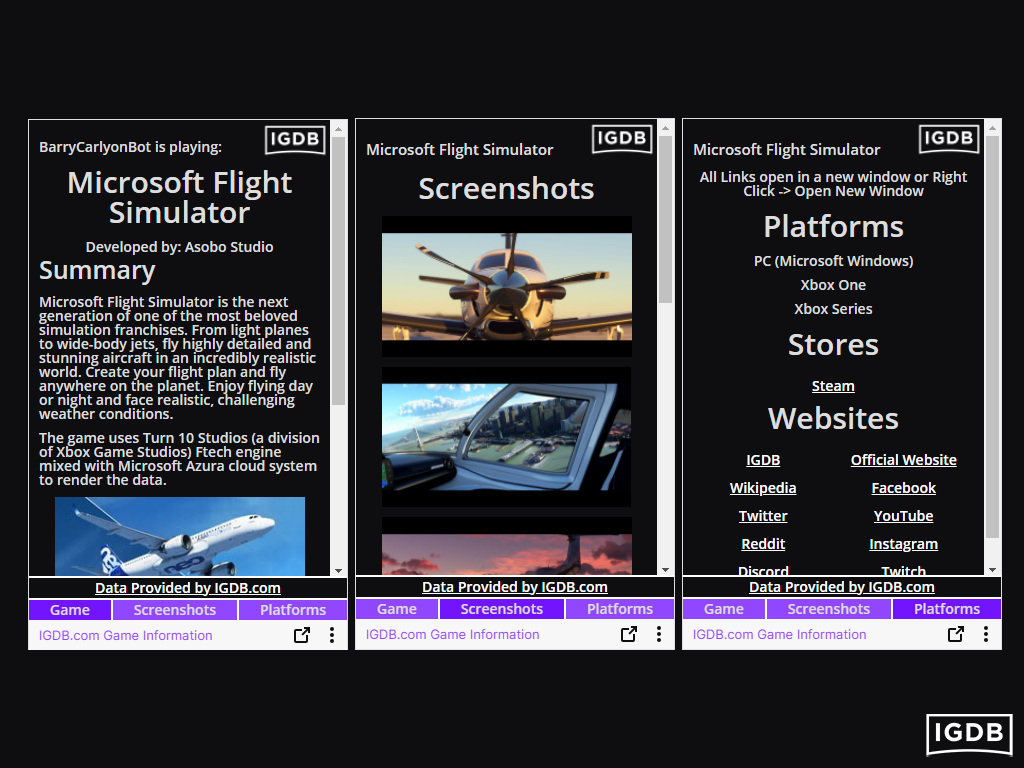Click the left panel vertical scrollbar thumb

[x=338, y=271]
